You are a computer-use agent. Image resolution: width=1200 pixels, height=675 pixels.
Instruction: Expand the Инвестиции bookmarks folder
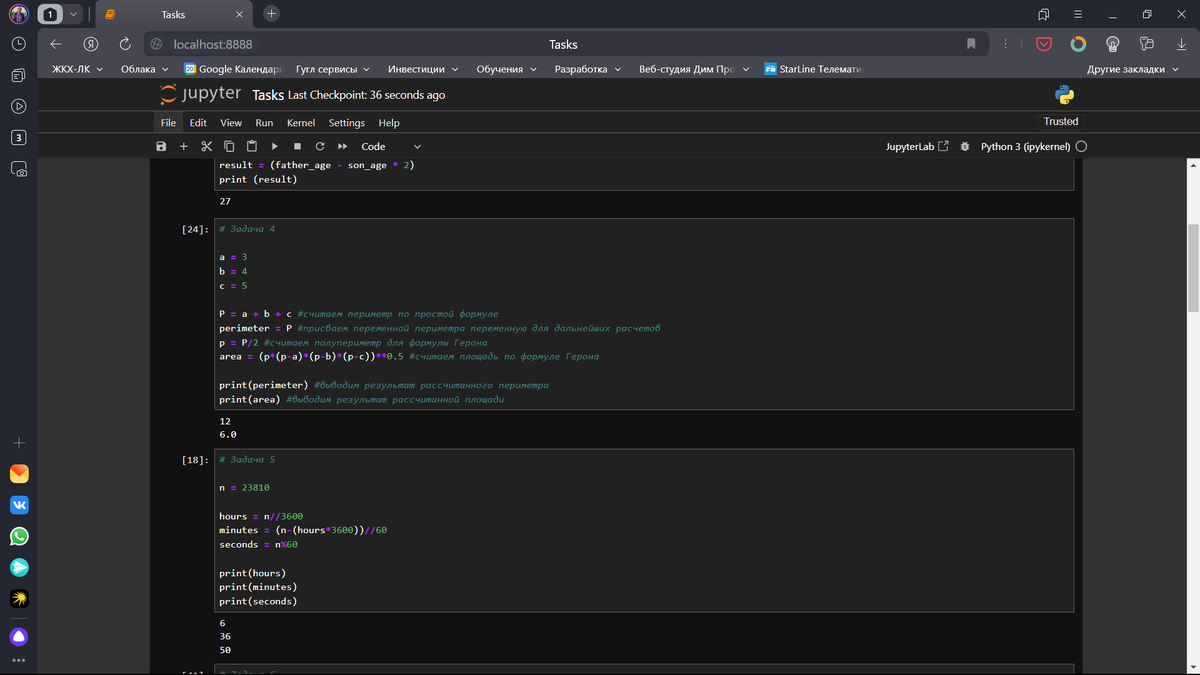pyautogui.click(x=423, y=69)
